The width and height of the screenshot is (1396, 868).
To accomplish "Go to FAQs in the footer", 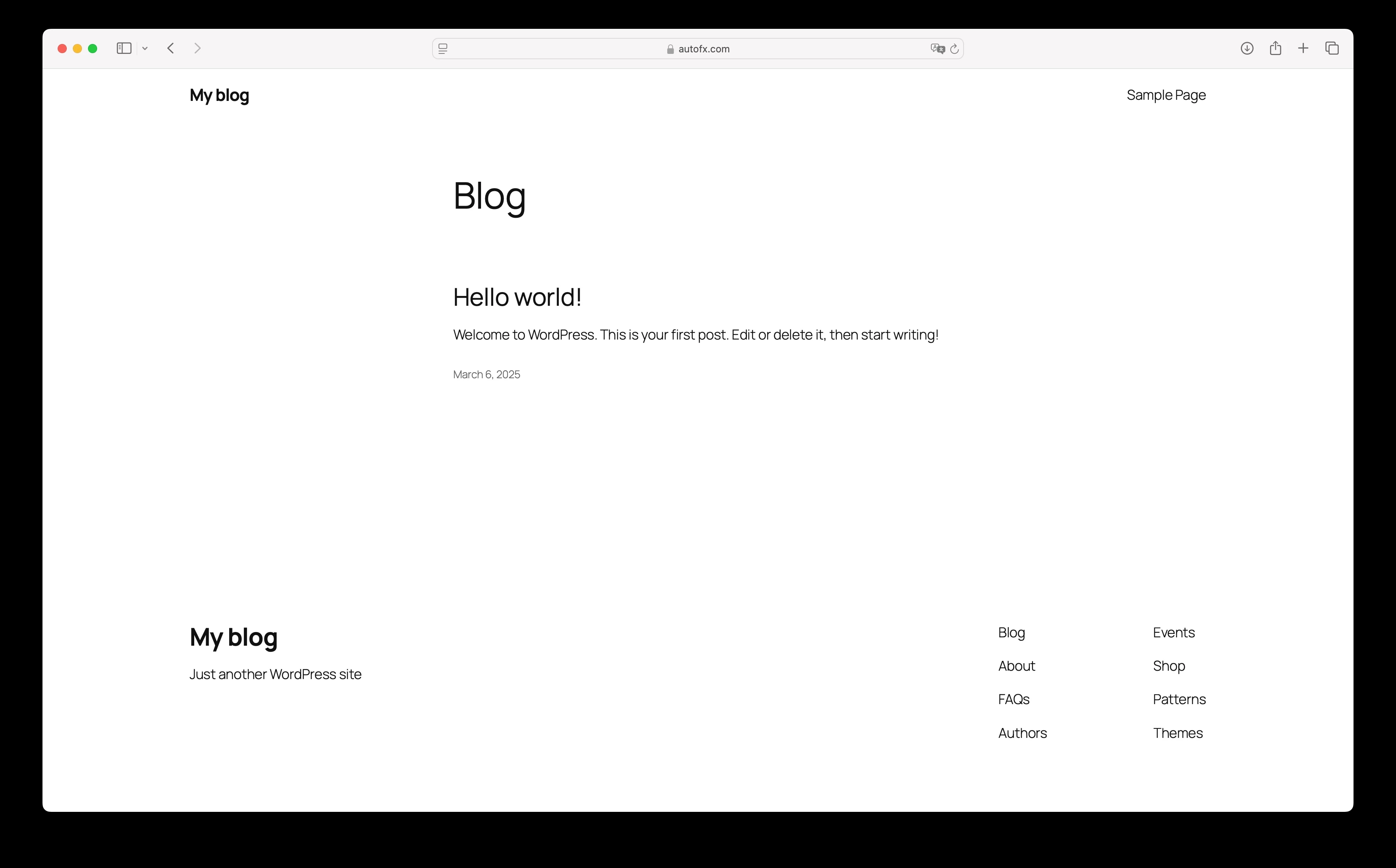I will (1014, 699).
